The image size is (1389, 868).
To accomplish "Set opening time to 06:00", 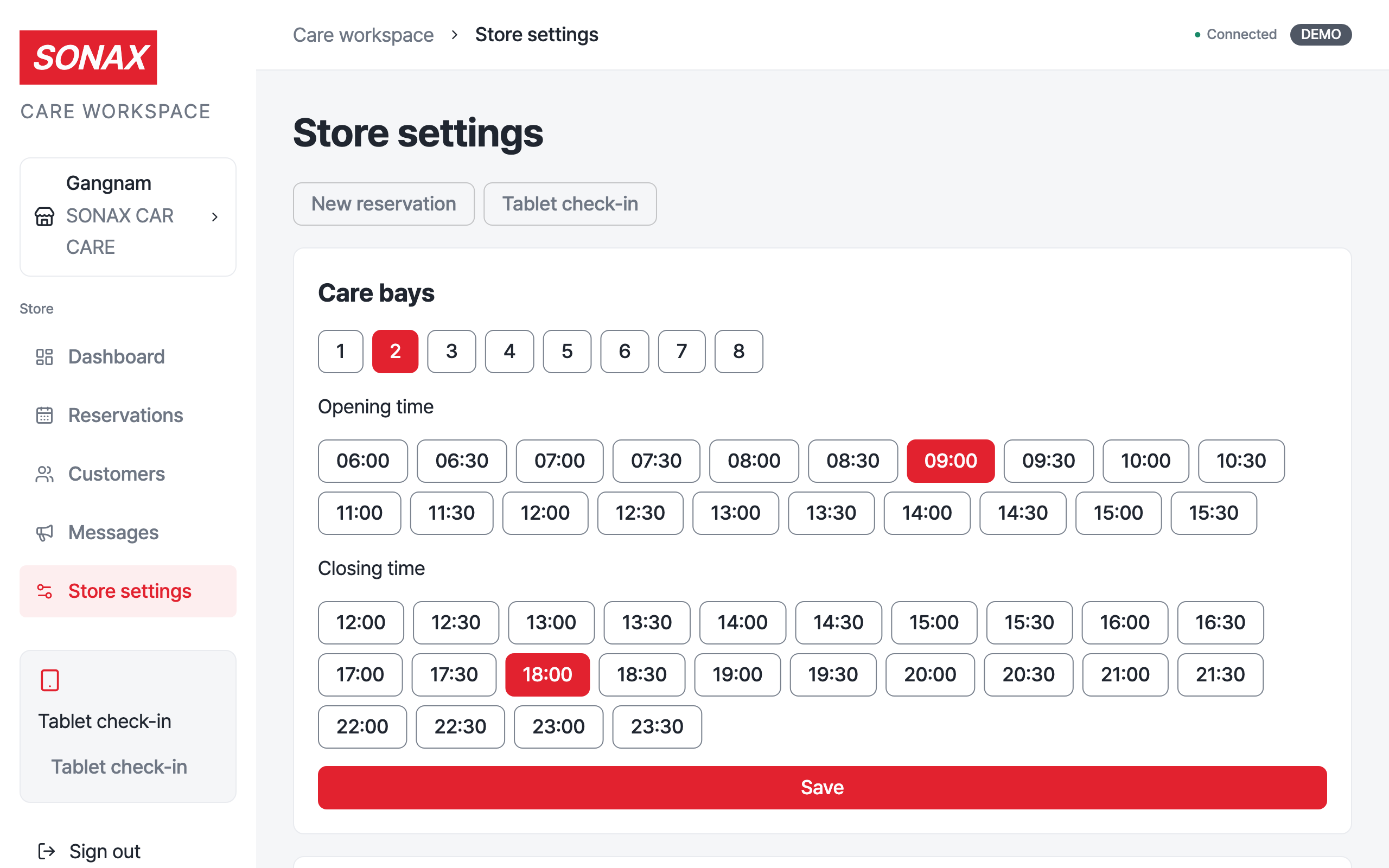I will 363,461.
